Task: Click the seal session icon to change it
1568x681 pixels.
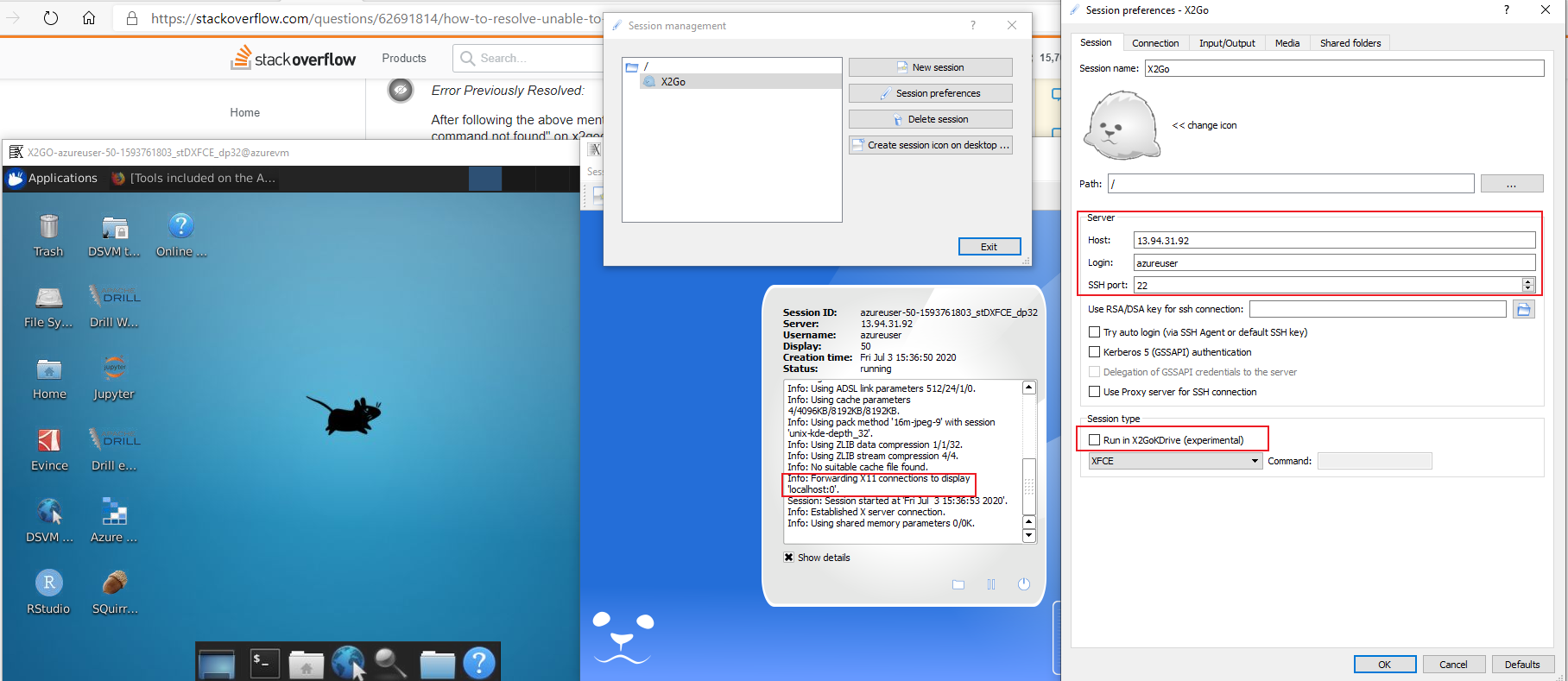Action: tap(1122, 125)
